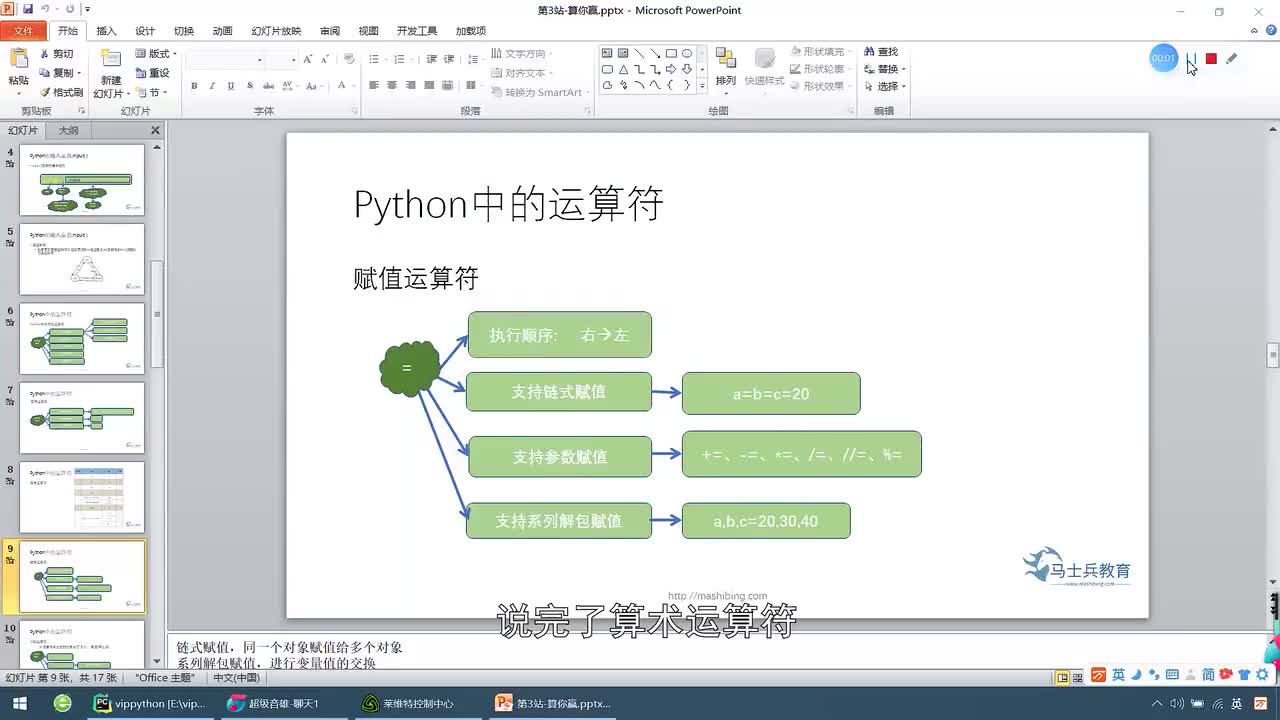Open the font dialog launcher
Screen dimensions: 1280x720
(354, 111)
